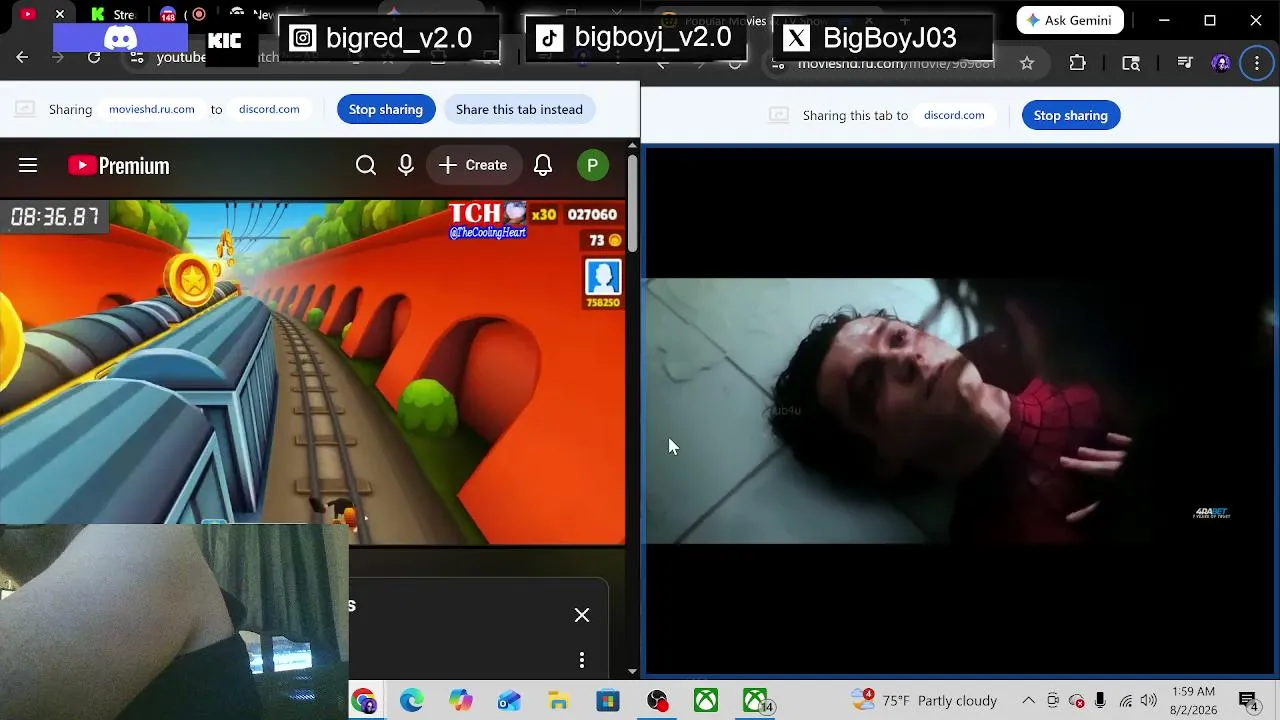Viewport: 1280px width, 720px height.
Task: Open Chrome from the taskbar
Action: (363, 701)
